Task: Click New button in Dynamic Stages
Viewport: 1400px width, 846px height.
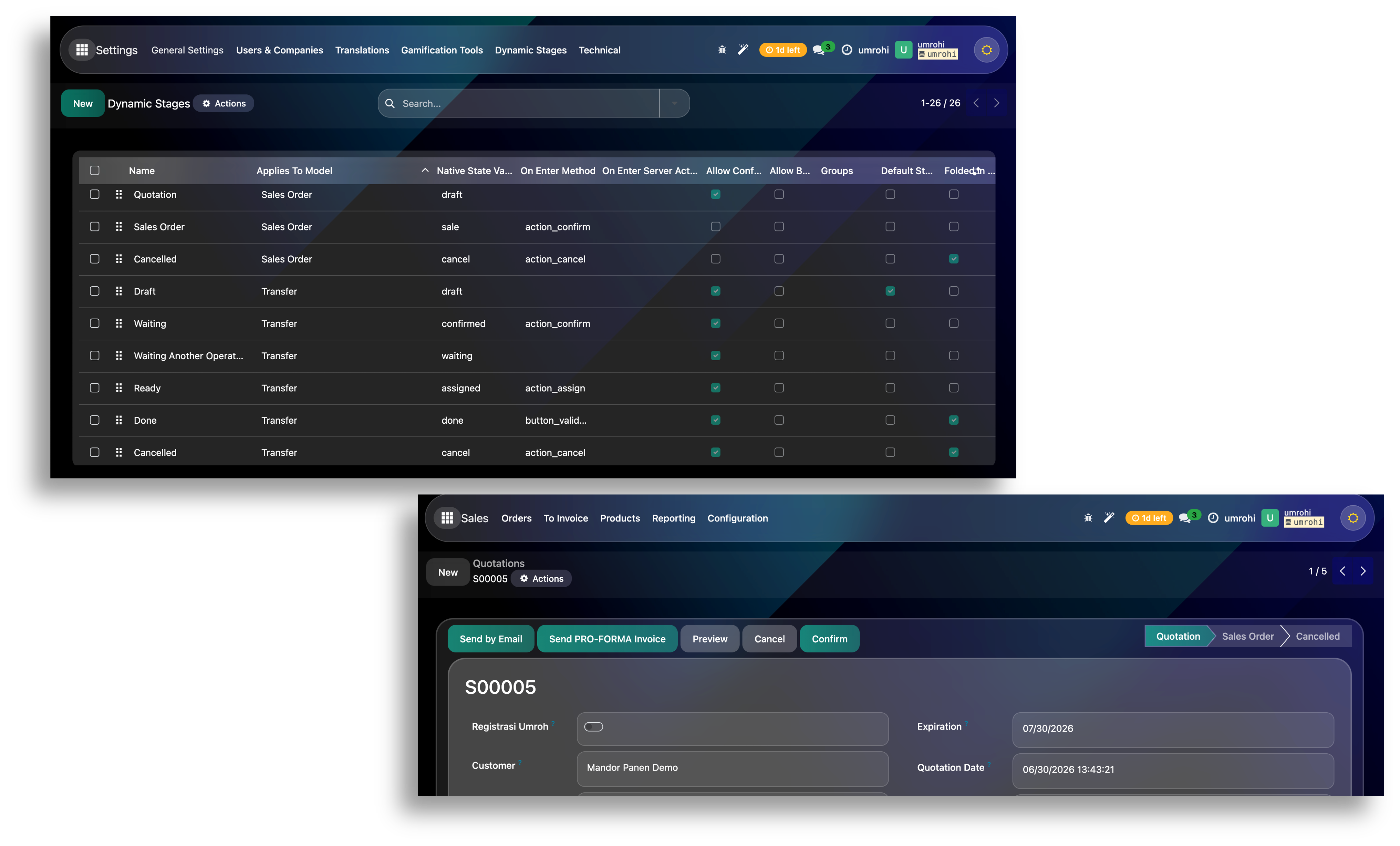Action: tap(83, 103)
